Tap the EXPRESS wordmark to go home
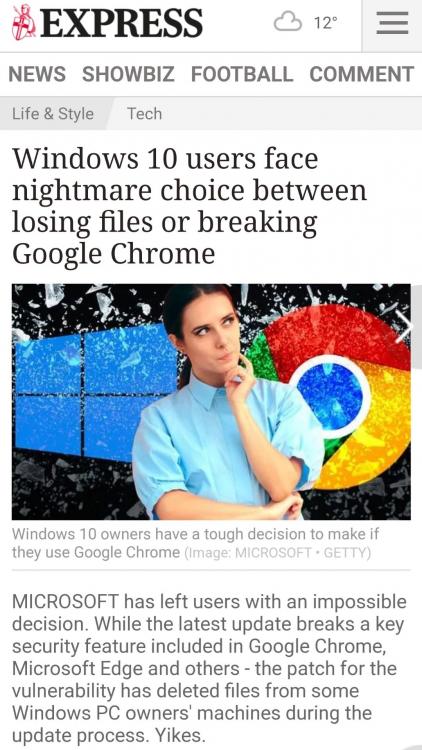Image resolution: width=422 pixels, height=750 pixels. (122, 22)
